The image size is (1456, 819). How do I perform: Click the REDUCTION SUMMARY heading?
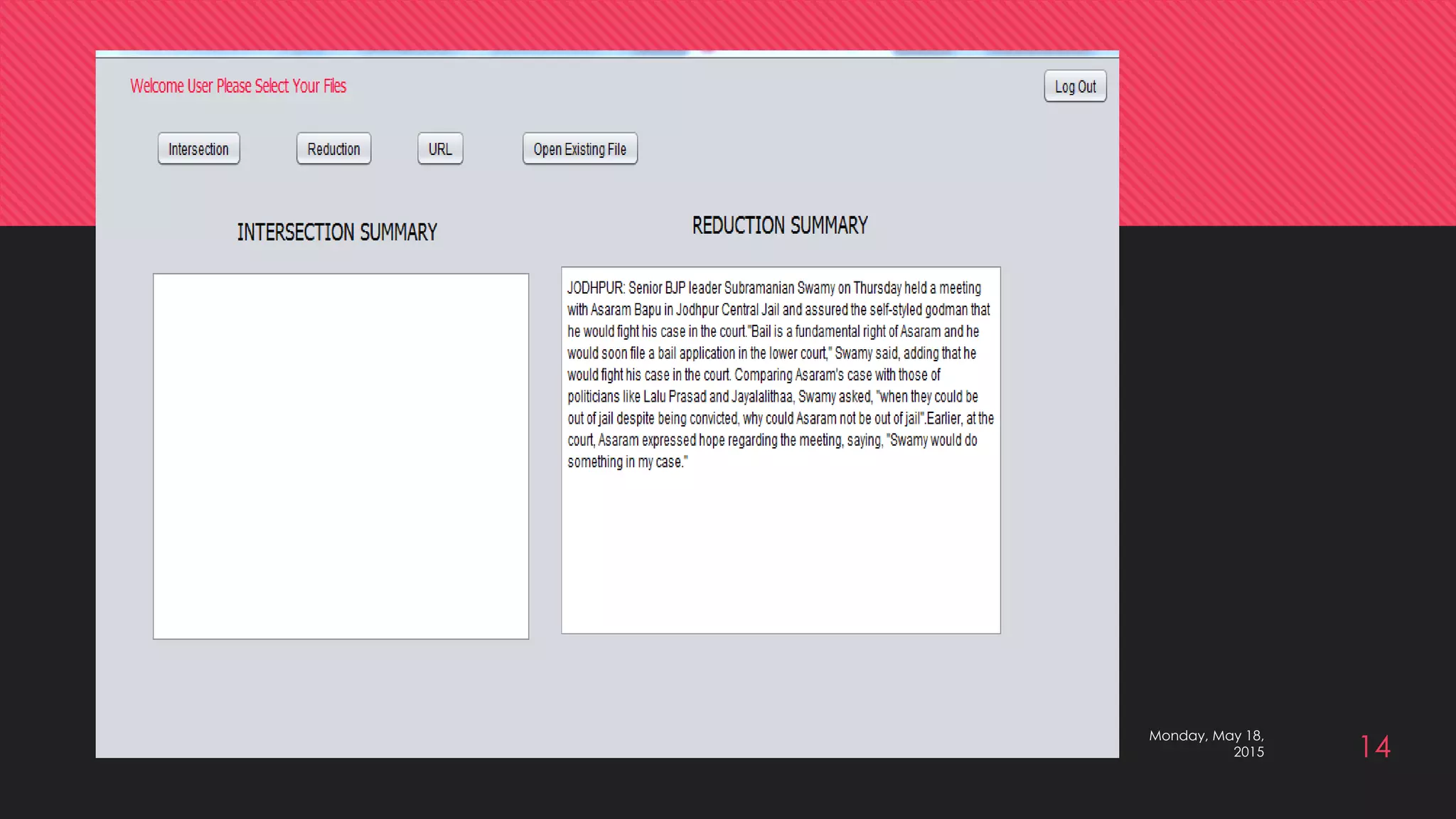pos(780,226)
